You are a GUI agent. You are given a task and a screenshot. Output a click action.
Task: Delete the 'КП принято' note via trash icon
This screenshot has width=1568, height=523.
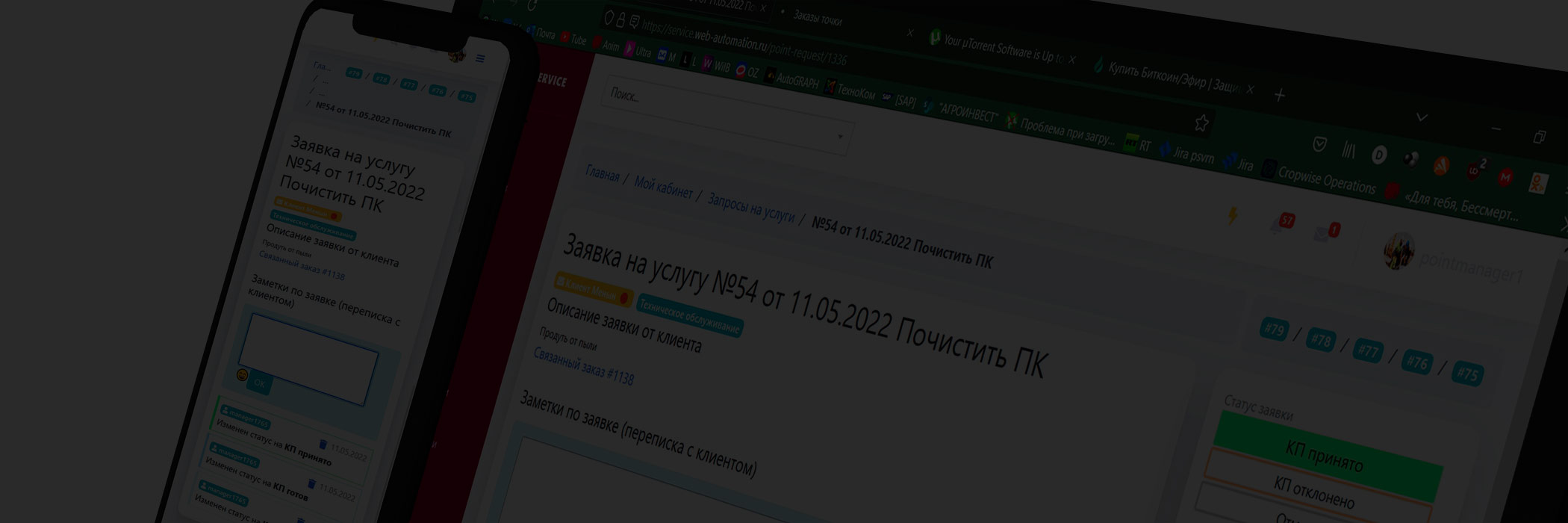pos(323,445)
